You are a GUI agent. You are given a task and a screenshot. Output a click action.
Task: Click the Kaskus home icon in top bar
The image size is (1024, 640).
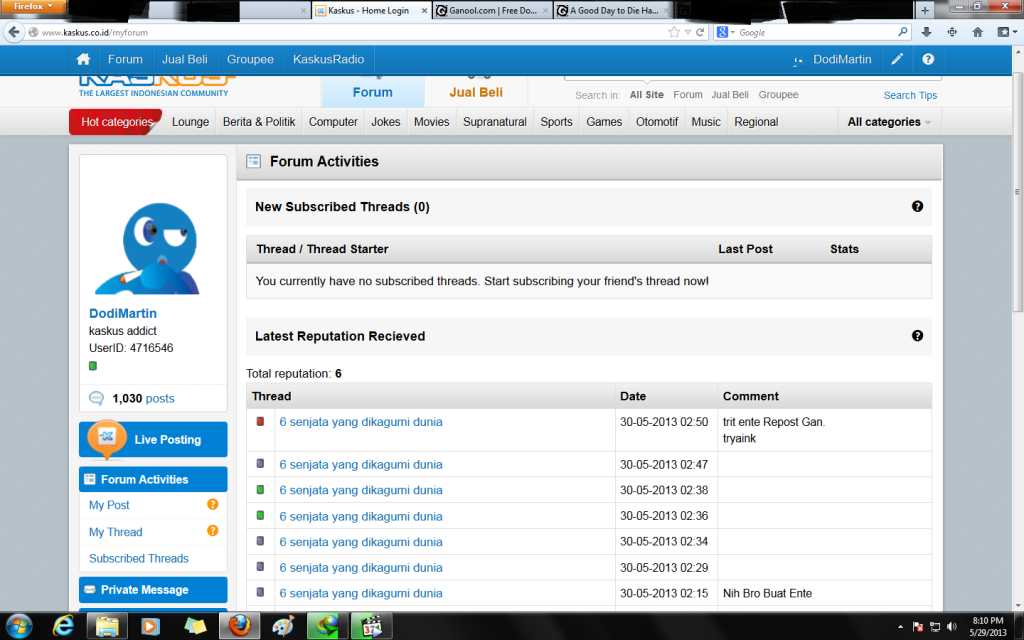(x=84, y=59)
